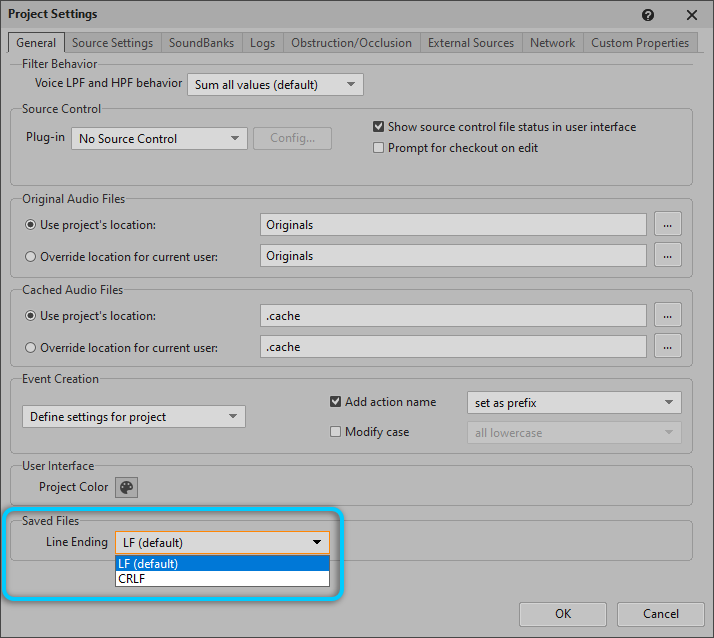Close the Project Settings dialog

pyautogui.click(x=691, y=15)
